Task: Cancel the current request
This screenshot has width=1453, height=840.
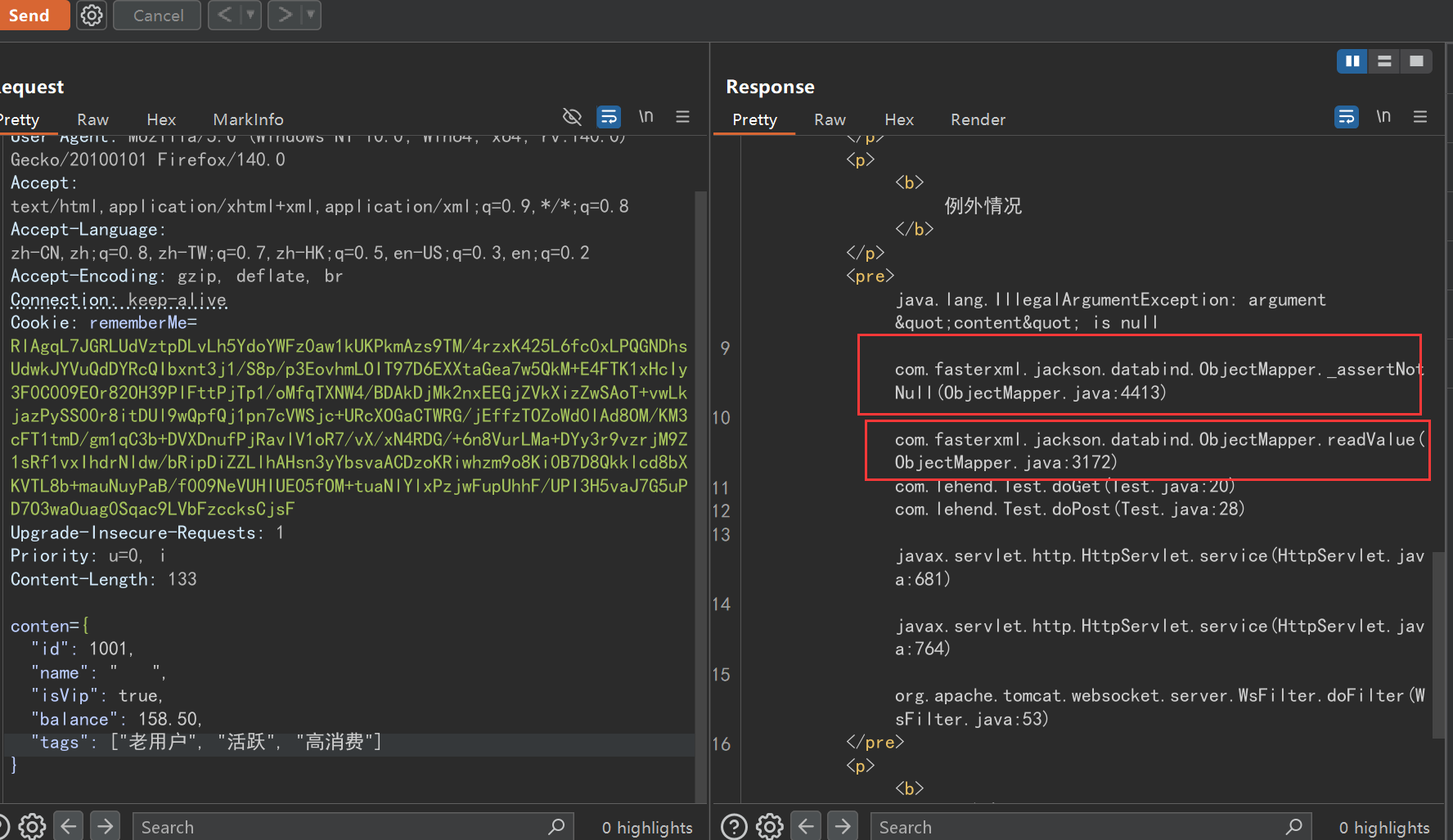Action: pyautogui.click(x=157, y=15)
